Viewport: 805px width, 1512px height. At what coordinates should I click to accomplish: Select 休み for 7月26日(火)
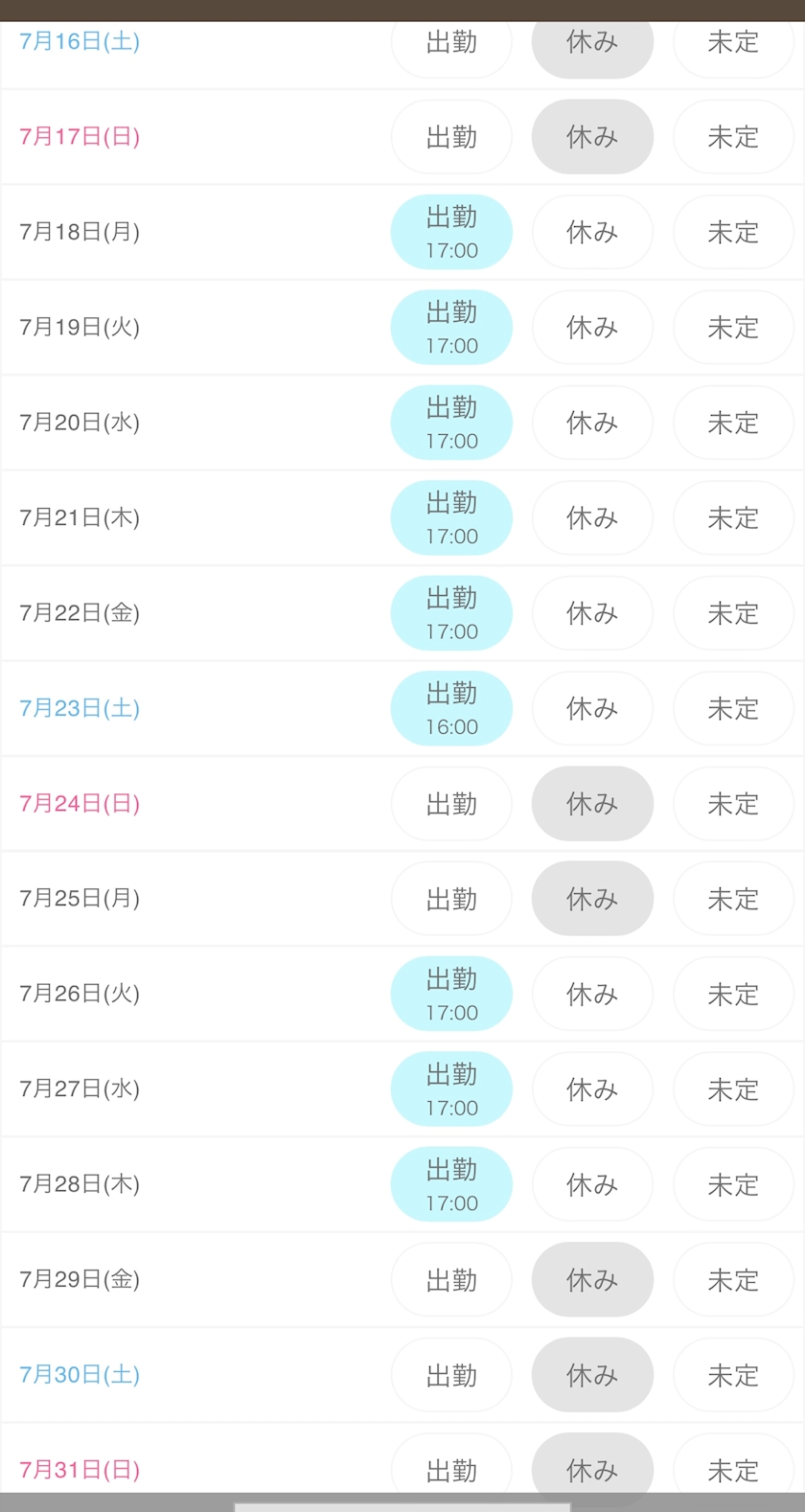[x=592, y=995]
